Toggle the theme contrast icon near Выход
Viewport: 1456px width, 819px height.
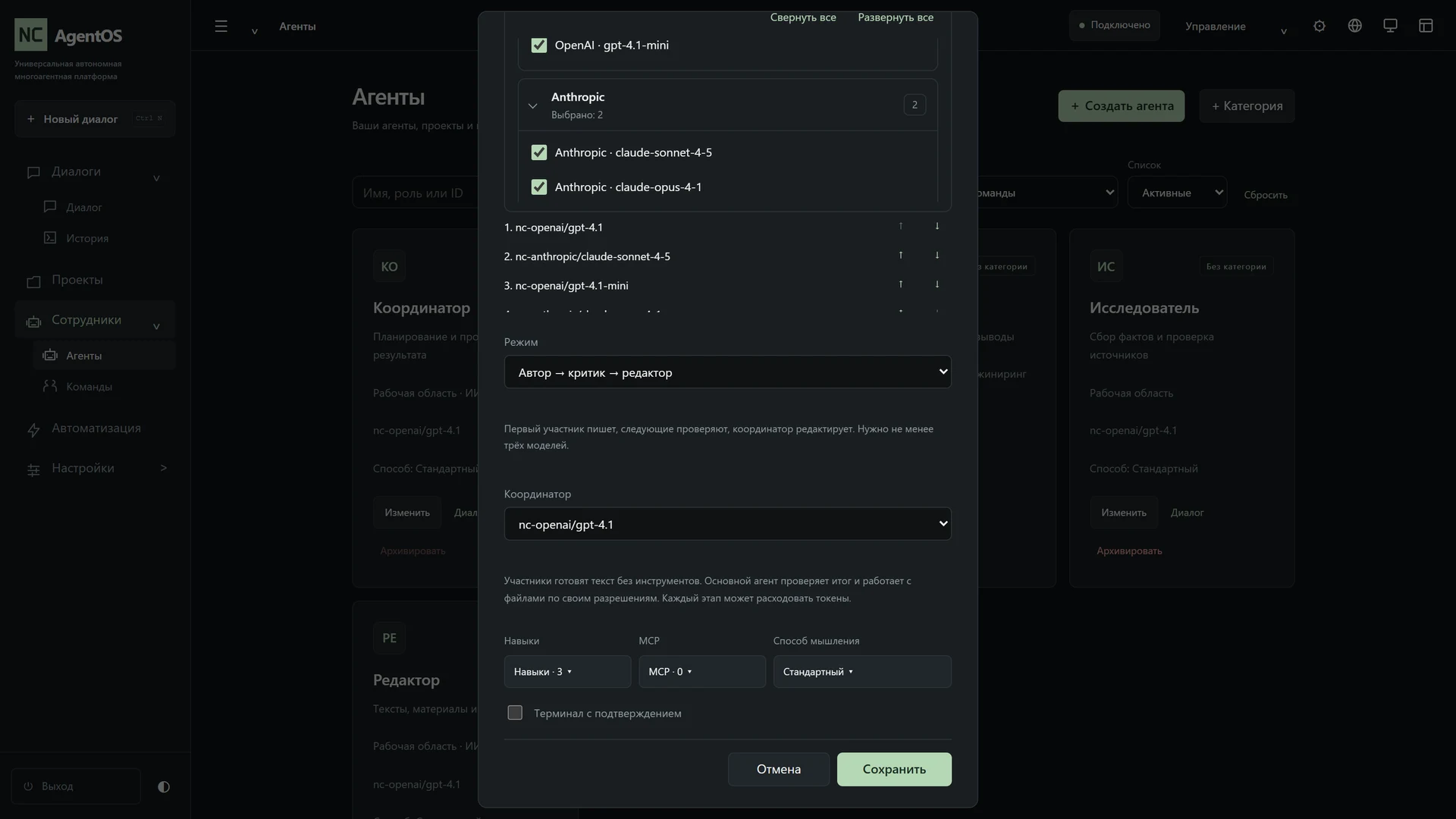pyautogui.click(x=164, y=786)
